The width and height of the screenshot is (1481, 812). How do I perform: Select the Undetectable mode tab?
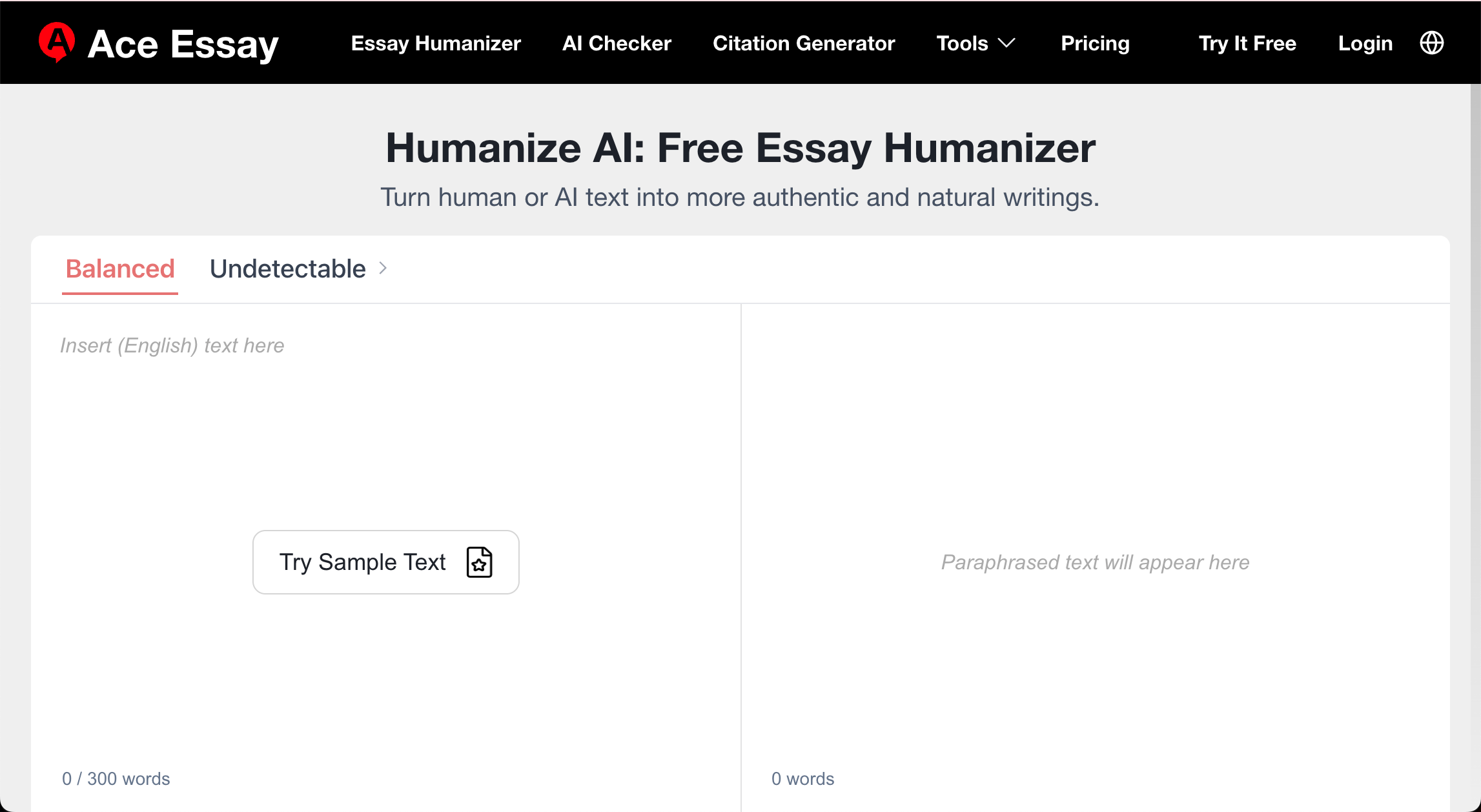pos(288,269)
